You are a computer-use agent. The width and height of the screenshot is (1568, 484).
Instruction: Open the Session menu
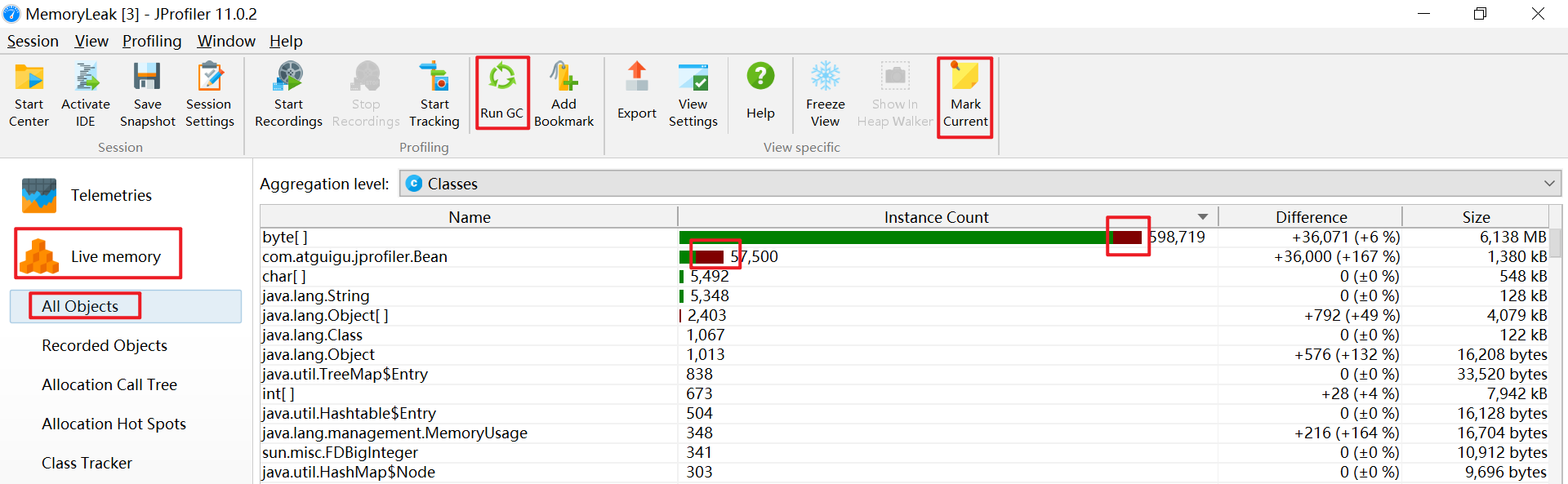[33, 41]
